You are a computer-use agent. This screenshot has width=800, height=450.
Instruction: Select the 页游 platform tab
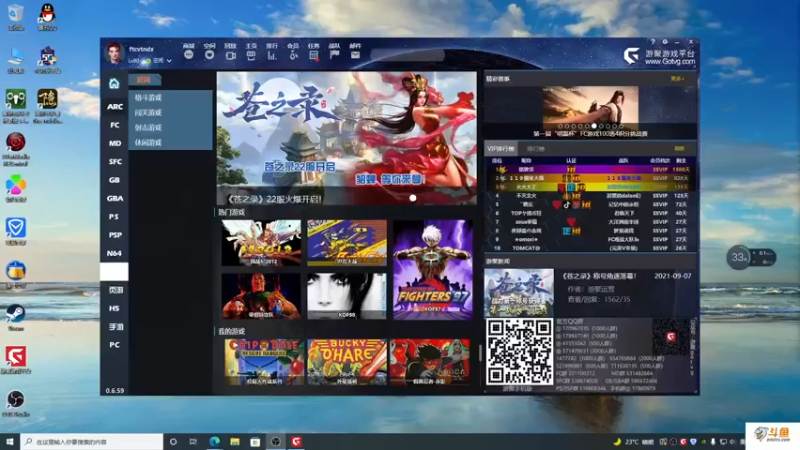point(114,290)
